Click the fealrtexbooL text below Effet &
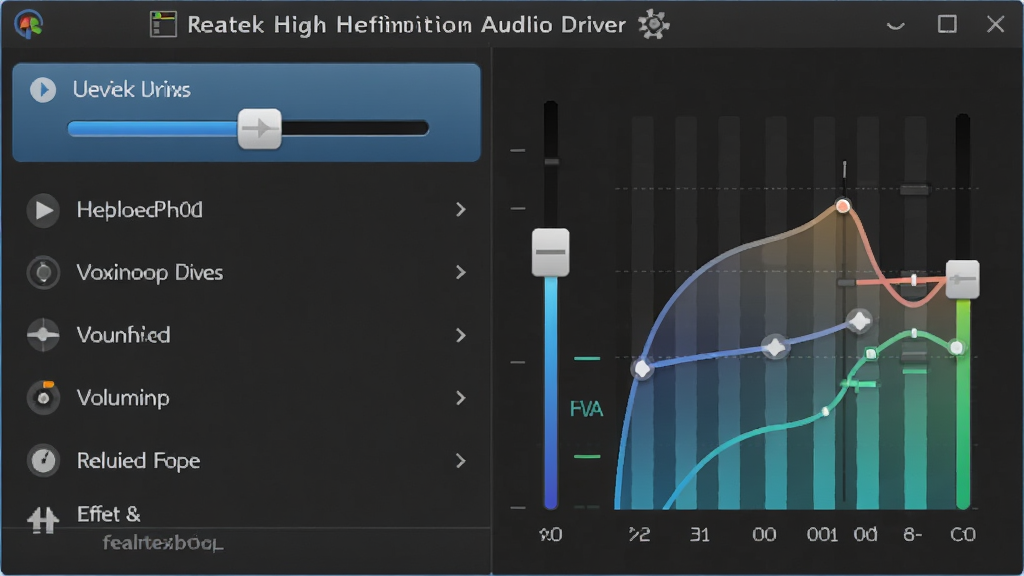This screenshot has height=576, width=1024. (x=163, y=543)
